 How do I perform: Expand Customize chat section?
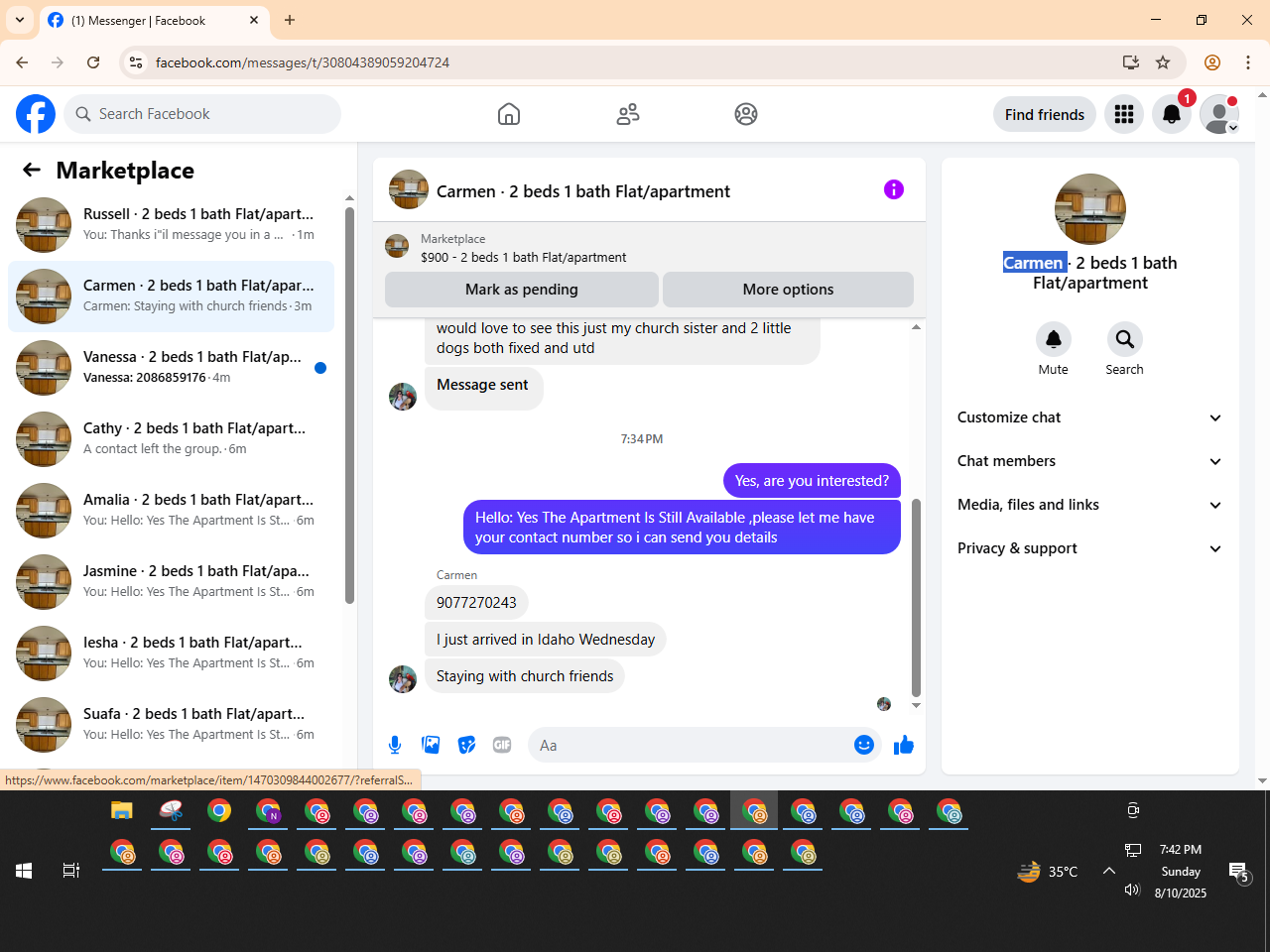(1089, 417)
